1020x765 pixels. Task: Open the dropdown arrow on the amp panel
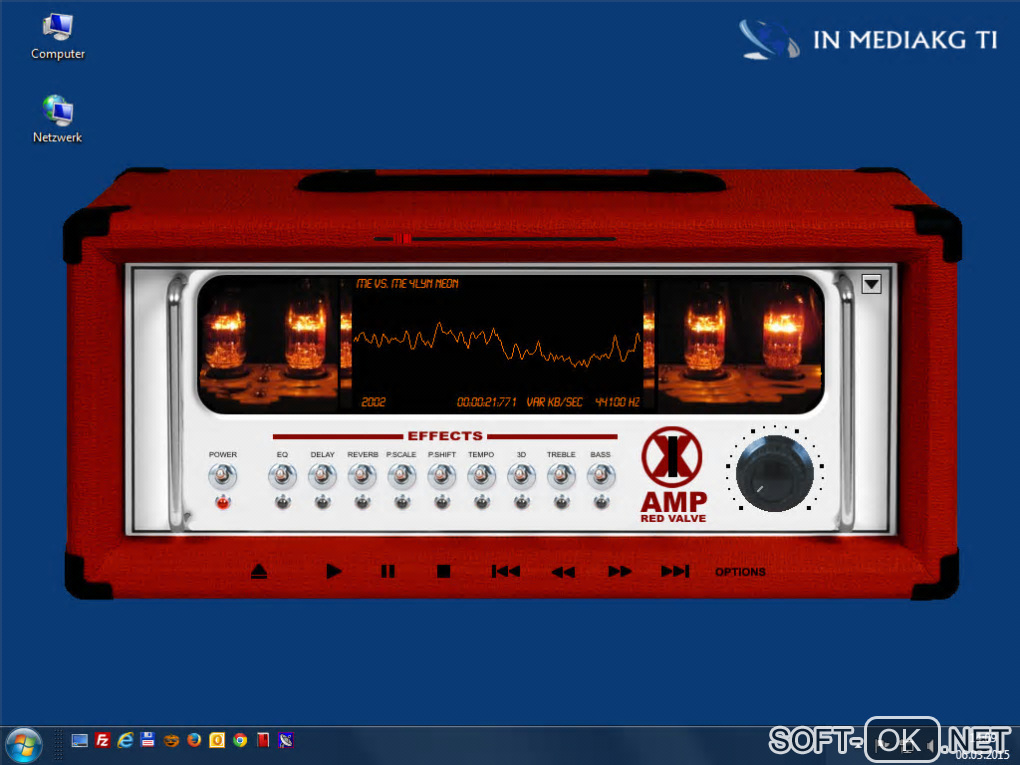coord(872,284)
